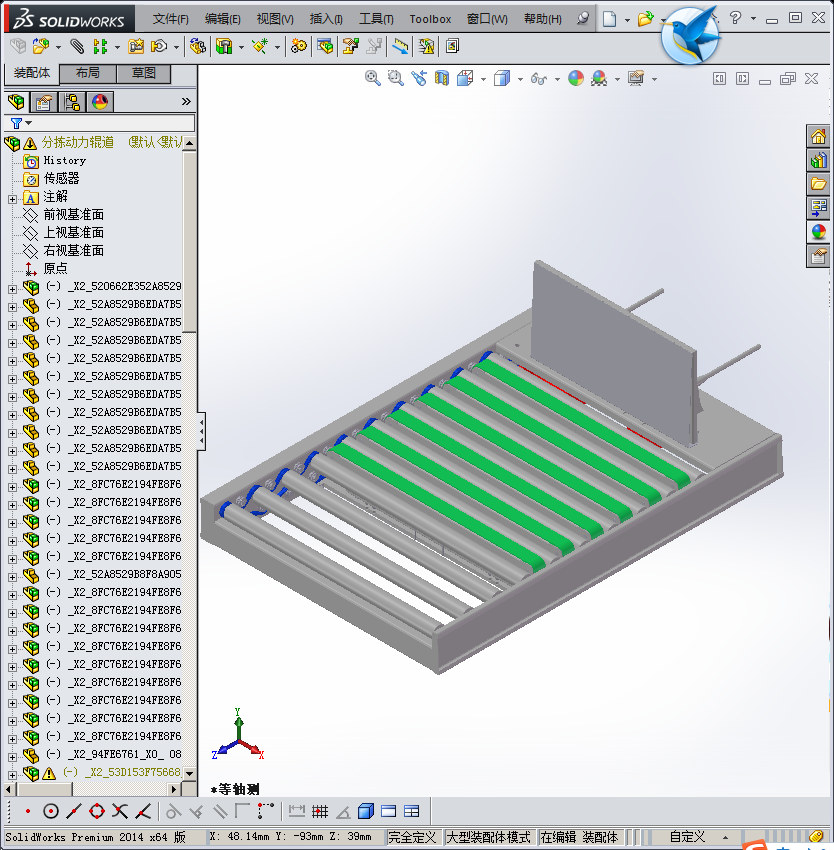Click the Smart Fasteners icon
Screen dimensions: 834x850
pos(136,47)
